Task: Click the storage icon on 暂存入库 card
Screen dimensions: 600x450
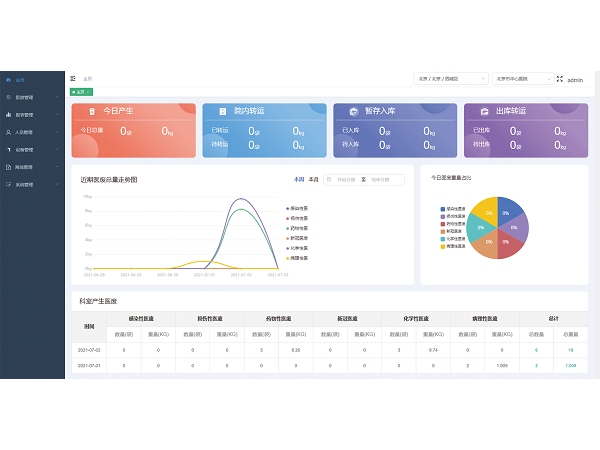Action: click(x=352, y=112)
